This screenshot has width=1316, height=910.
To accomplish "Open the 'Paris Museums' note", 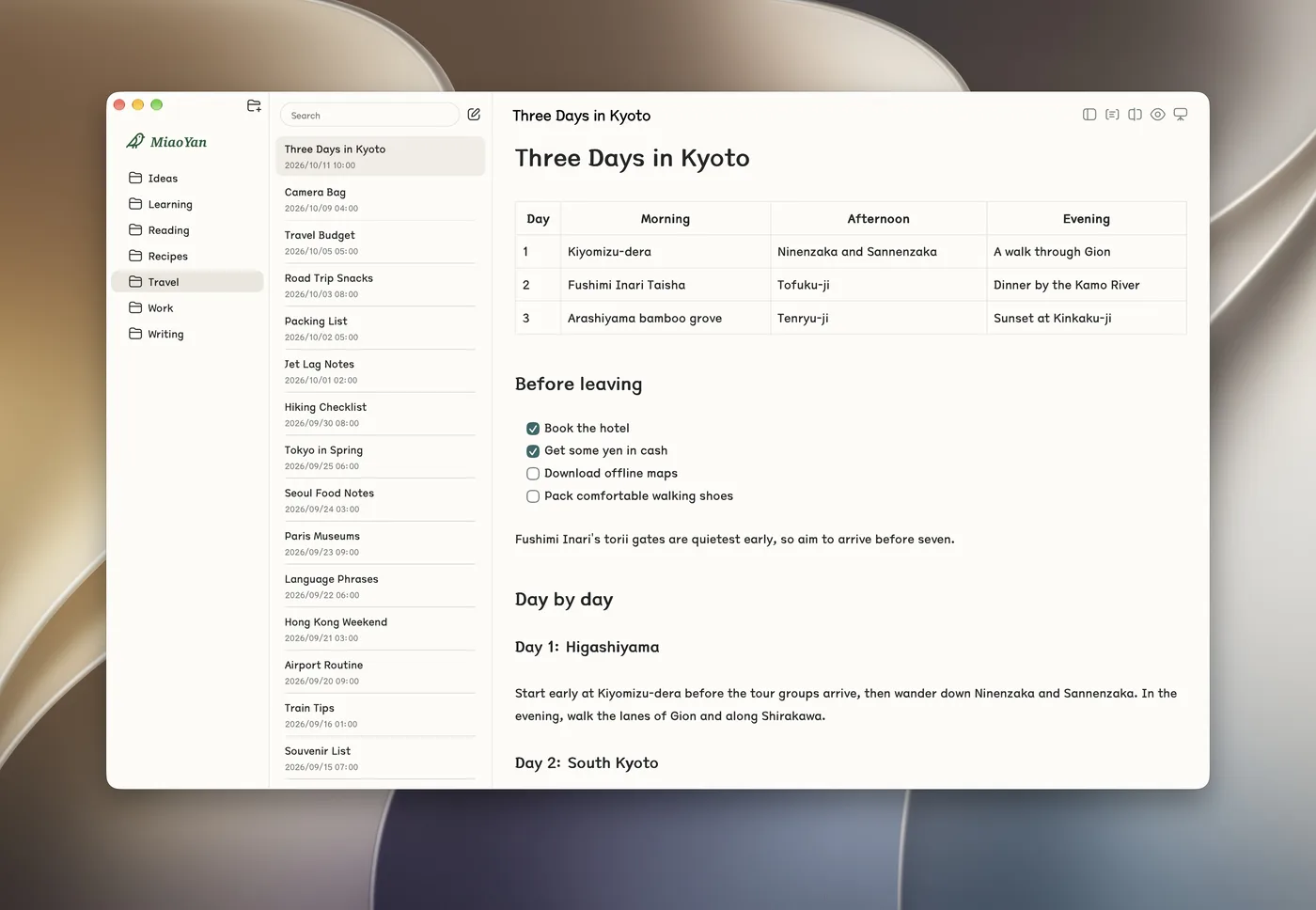I will 380,543.
